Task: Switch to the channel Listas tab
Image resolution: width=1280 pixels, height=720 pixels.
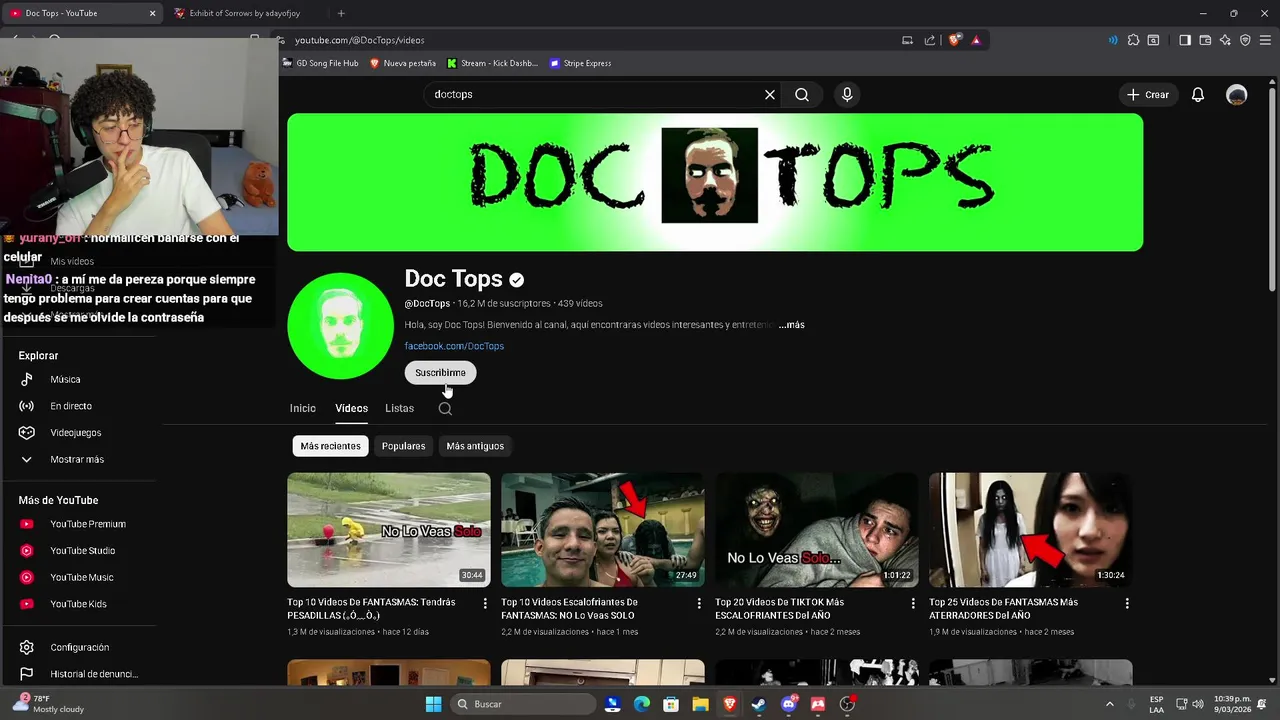Action: [x=399, y=408]
